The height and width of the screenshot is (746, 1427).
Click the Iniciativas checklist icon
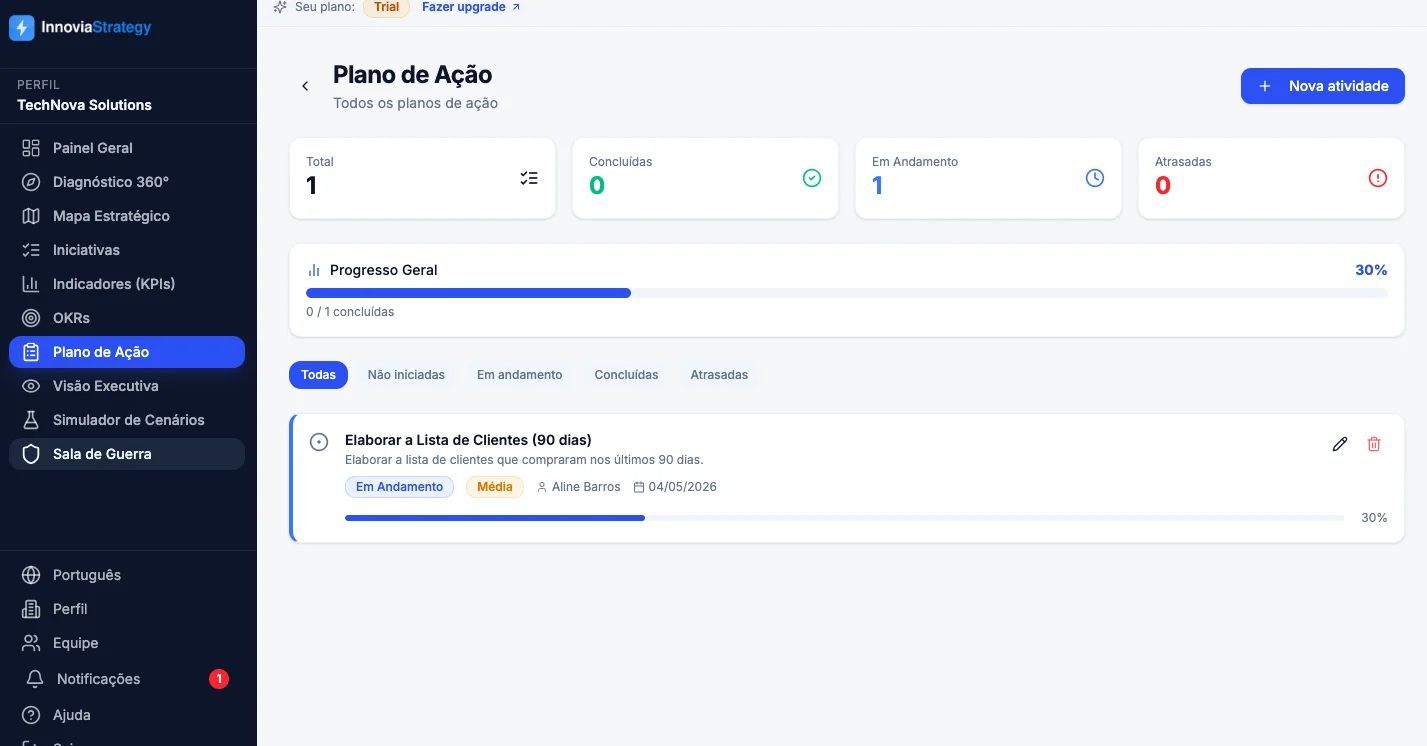(x=31, y=250)
